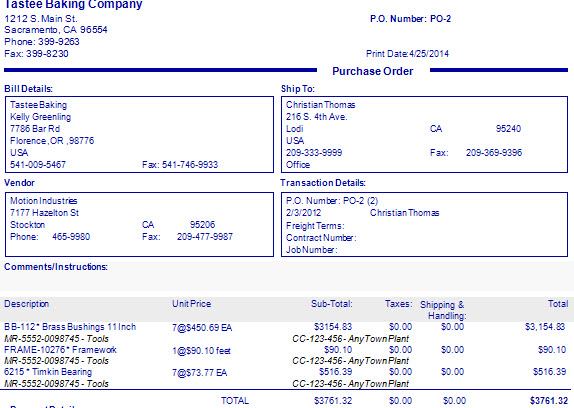The height and width of the screenshot is (408, 574).
Task: Click line total $3,154.83
Action: [x=545, y=327]
